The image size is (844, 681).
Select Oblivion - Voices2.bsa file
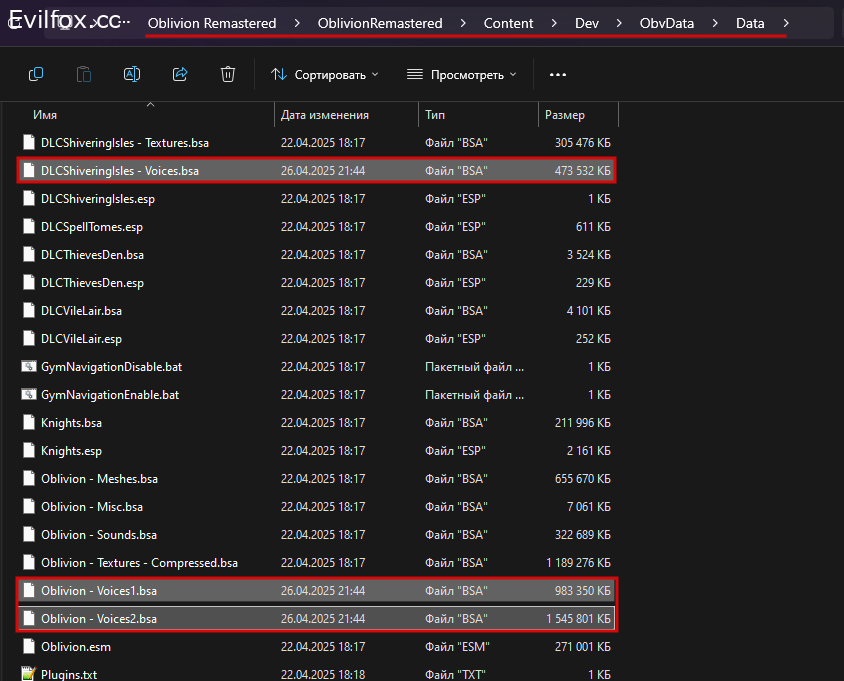click(x=317, y=619)
